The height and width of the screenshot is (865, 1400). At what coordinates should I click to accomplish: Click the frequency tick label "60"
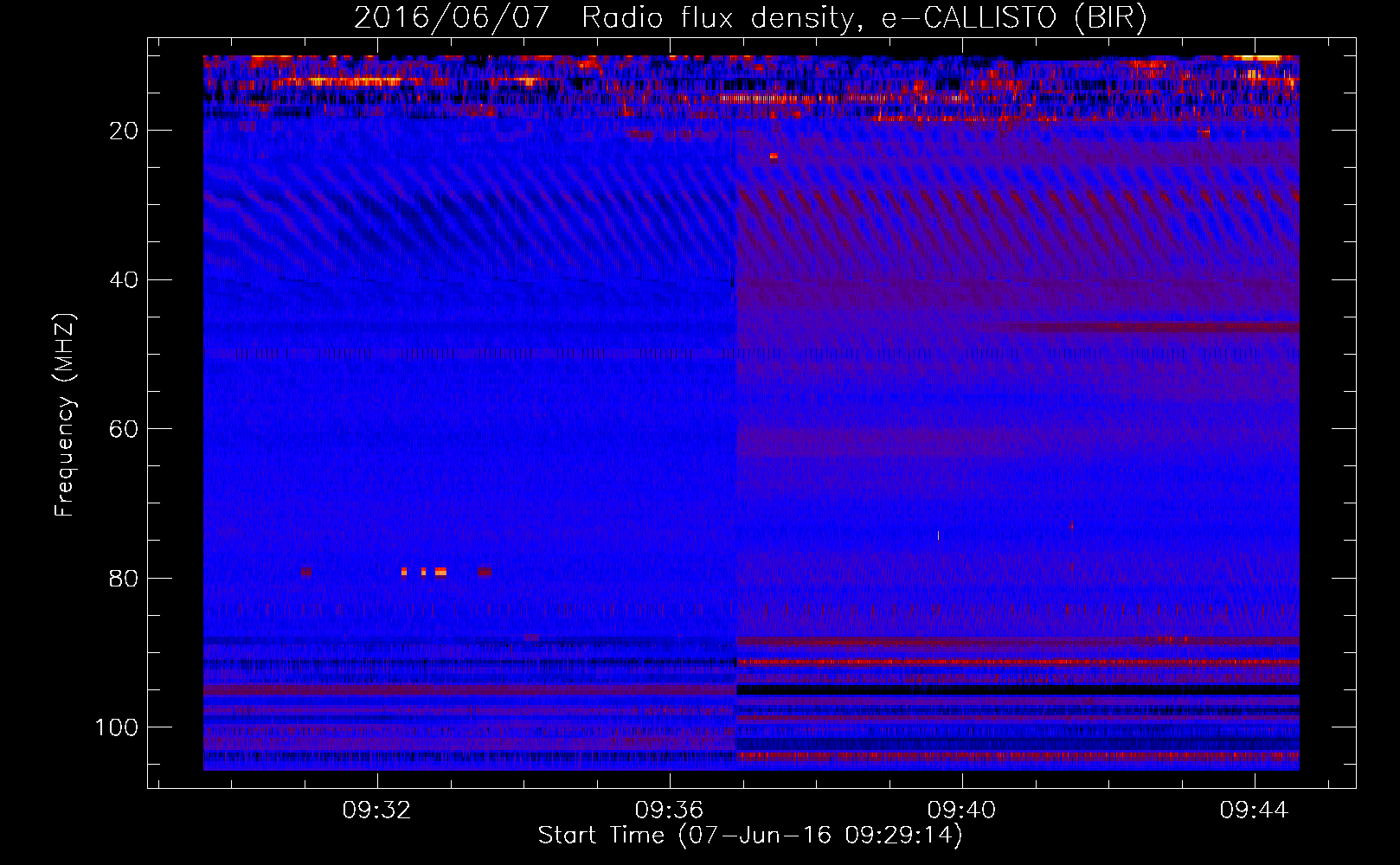(x=125, y=429)
